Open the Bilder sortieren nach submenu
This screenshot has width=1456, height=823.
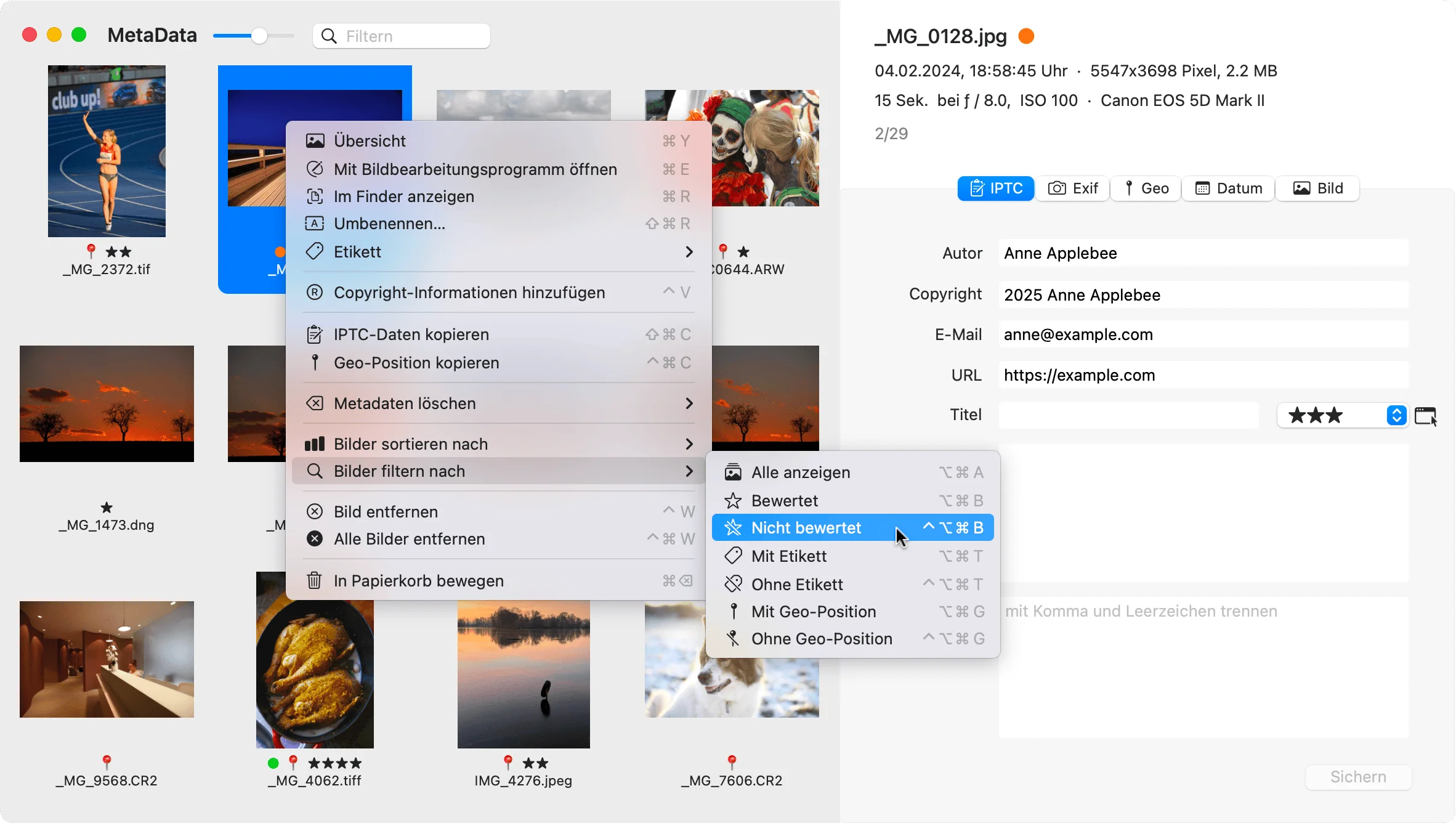pyautogui.click(x=499, y=444)
